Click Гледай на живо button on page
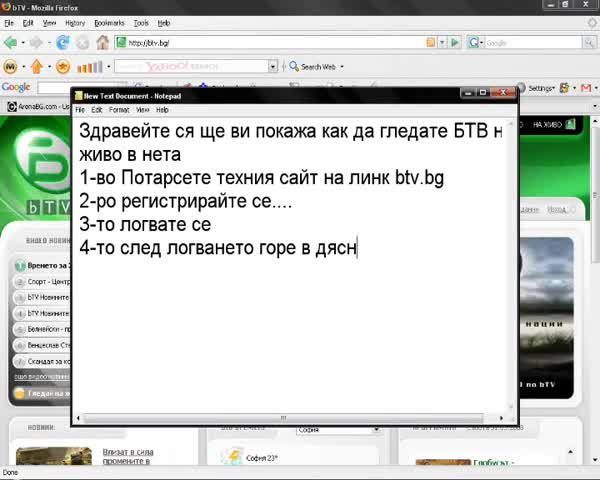Screen dimensions: 600x480 pyautogui.click(x=42, y=393)
